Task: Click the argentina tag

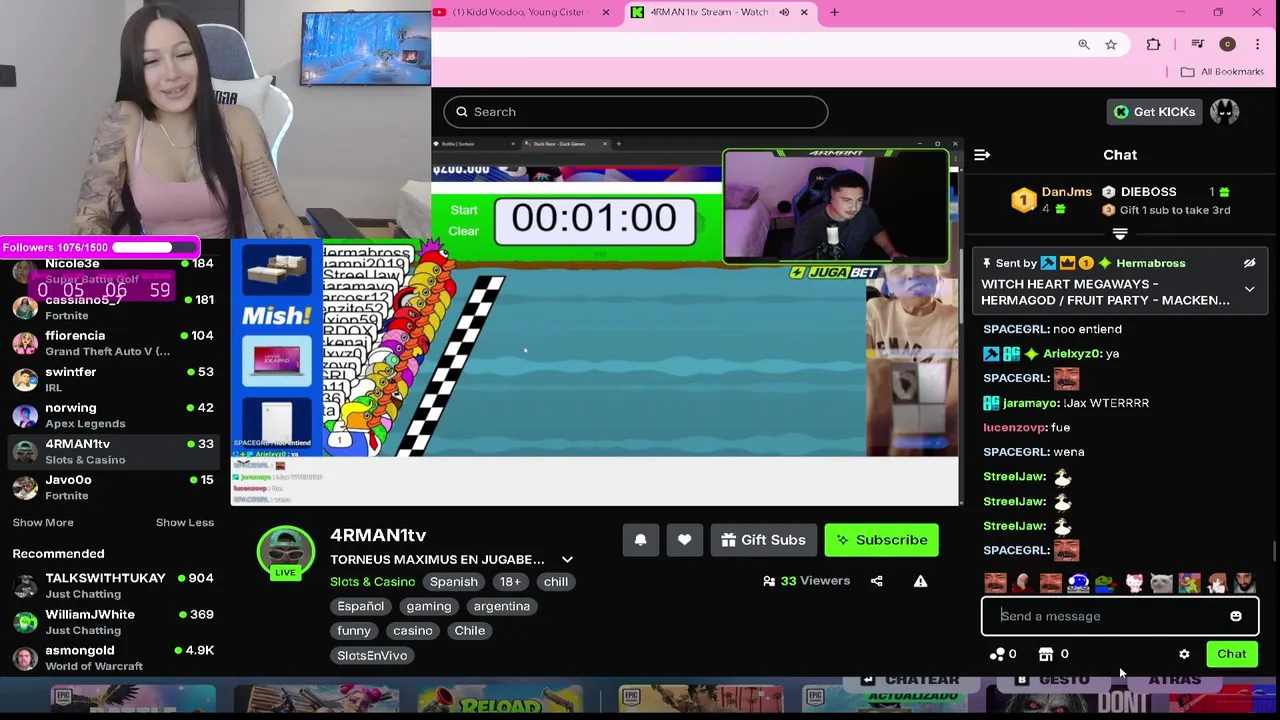Action: (x=502, y=606)
